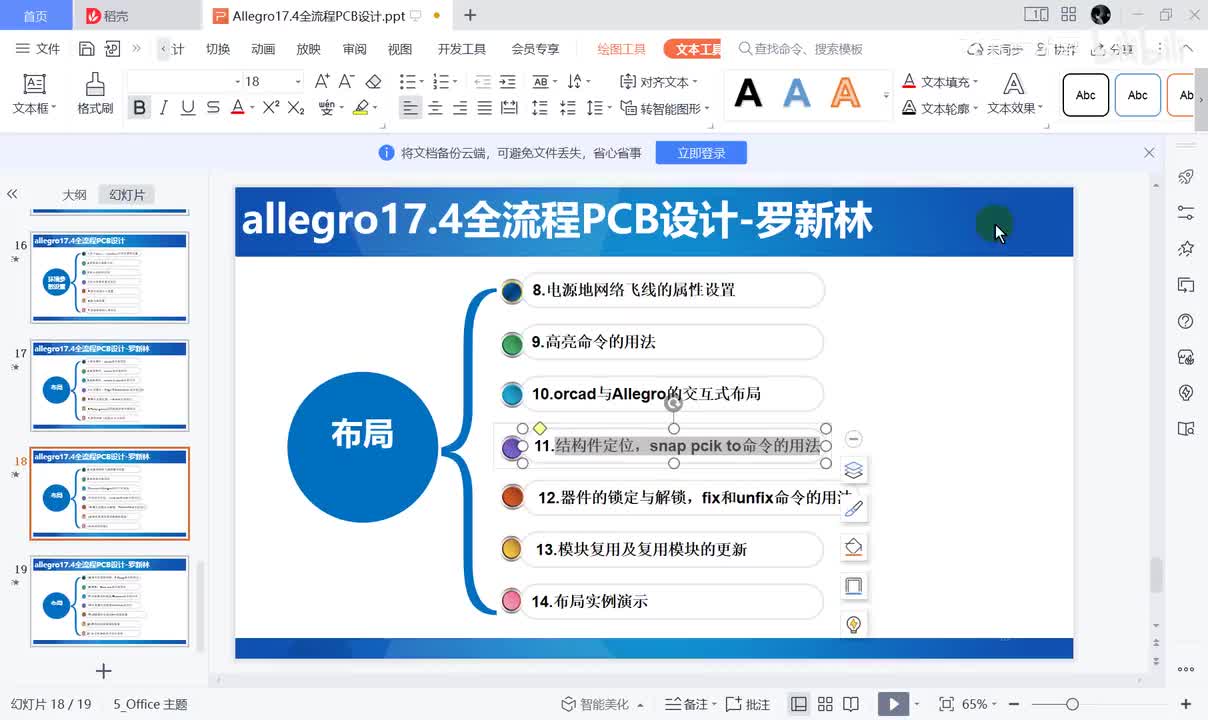Click the brush icon beside slide
Viewport: 1208px width, 720px height.
click(853, 508)
